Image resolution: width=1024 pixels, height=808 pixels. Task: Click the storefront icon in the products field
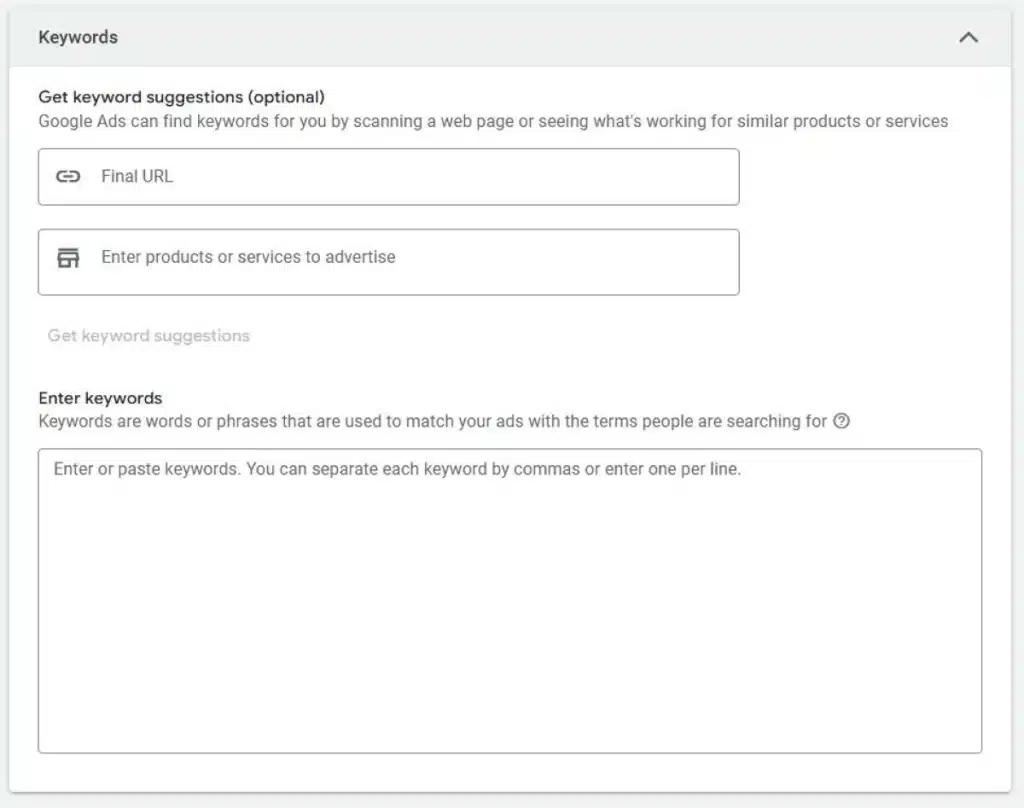pyautogui.click(x=67, y=258)
